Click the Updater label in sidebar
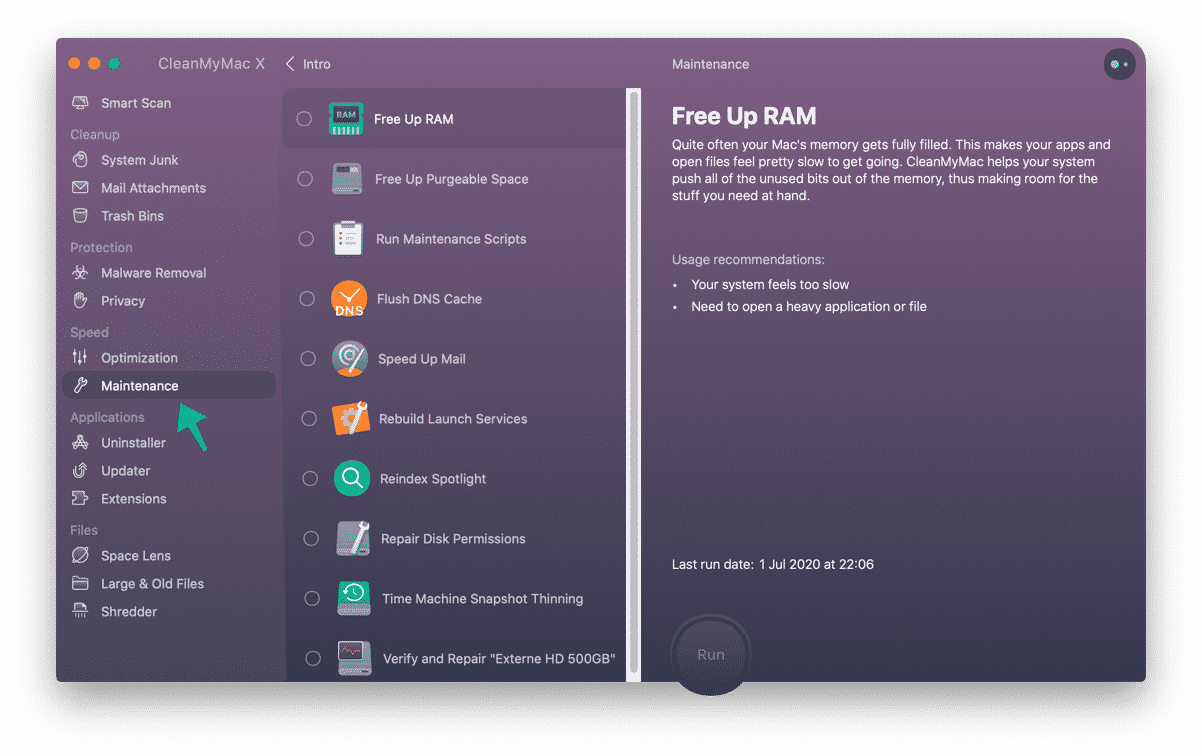This screenshot has width=1202, height=756. [126, 471]
